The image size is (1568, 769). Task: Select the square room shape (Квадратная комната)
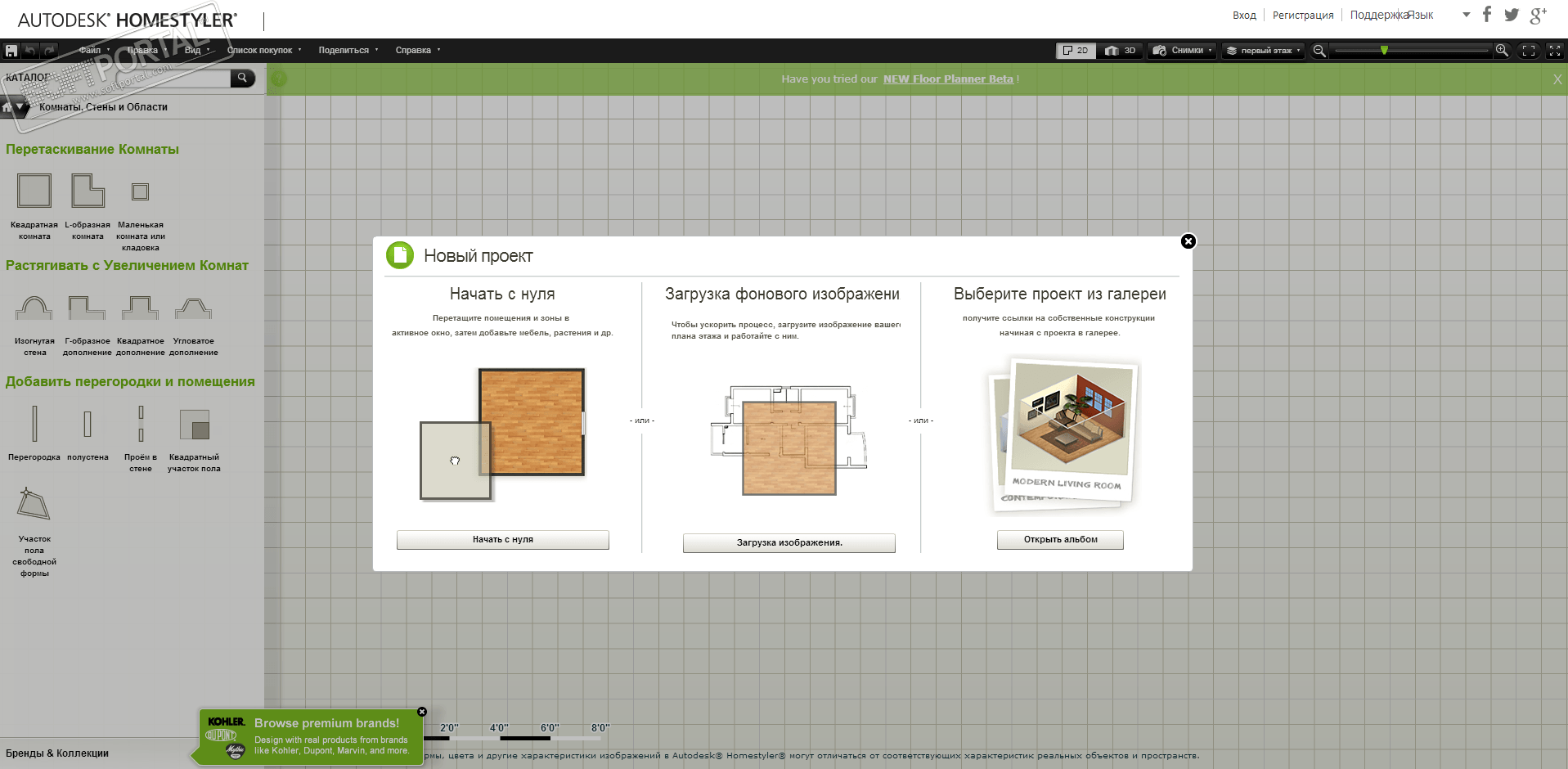[34, 190]
